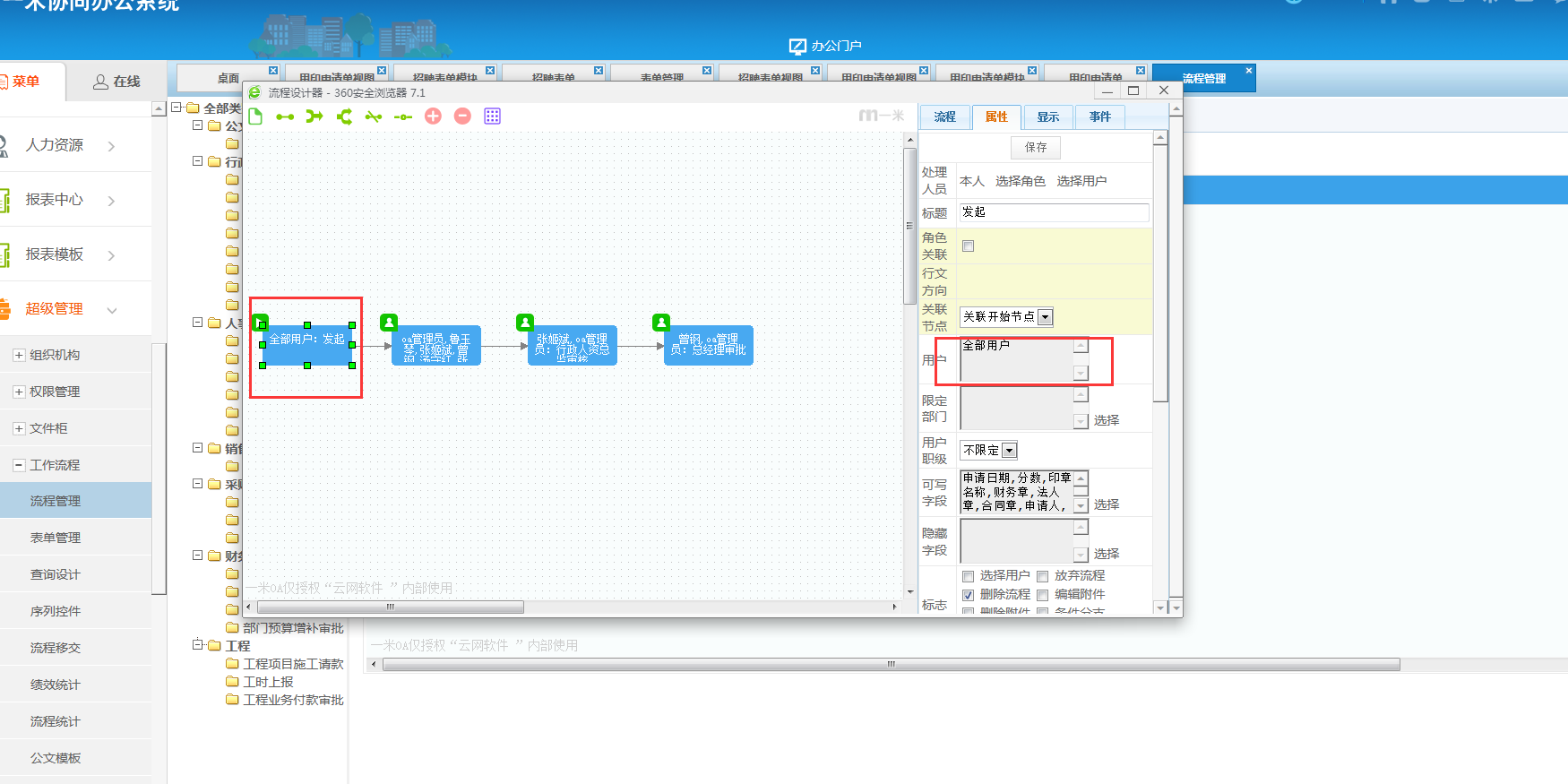Click the canvas horizontal scrollbar thumb
1568x784 pixels.
(391, 607)
